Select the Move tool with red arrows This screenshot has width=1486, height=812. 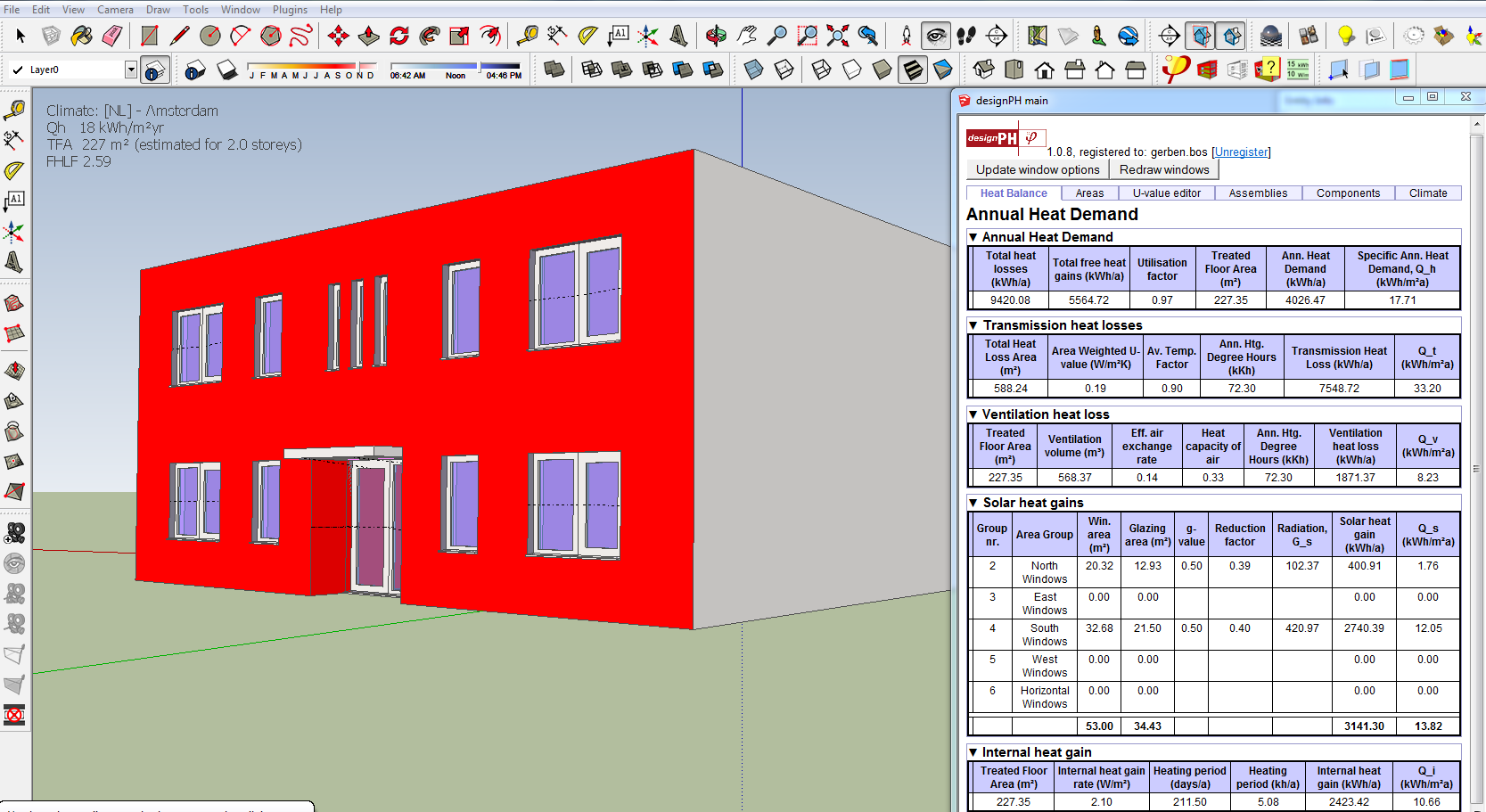338,36
